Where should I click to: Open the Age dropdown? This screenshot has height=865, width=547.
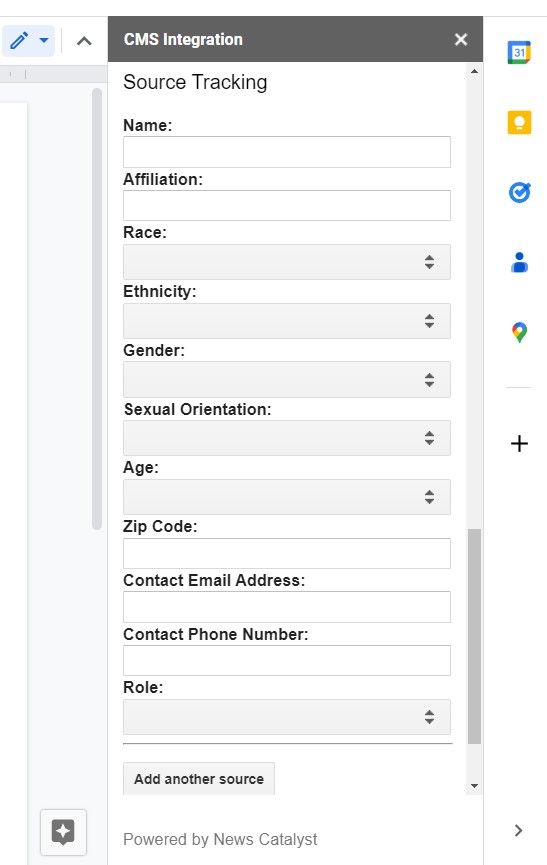tap(287, 496)
